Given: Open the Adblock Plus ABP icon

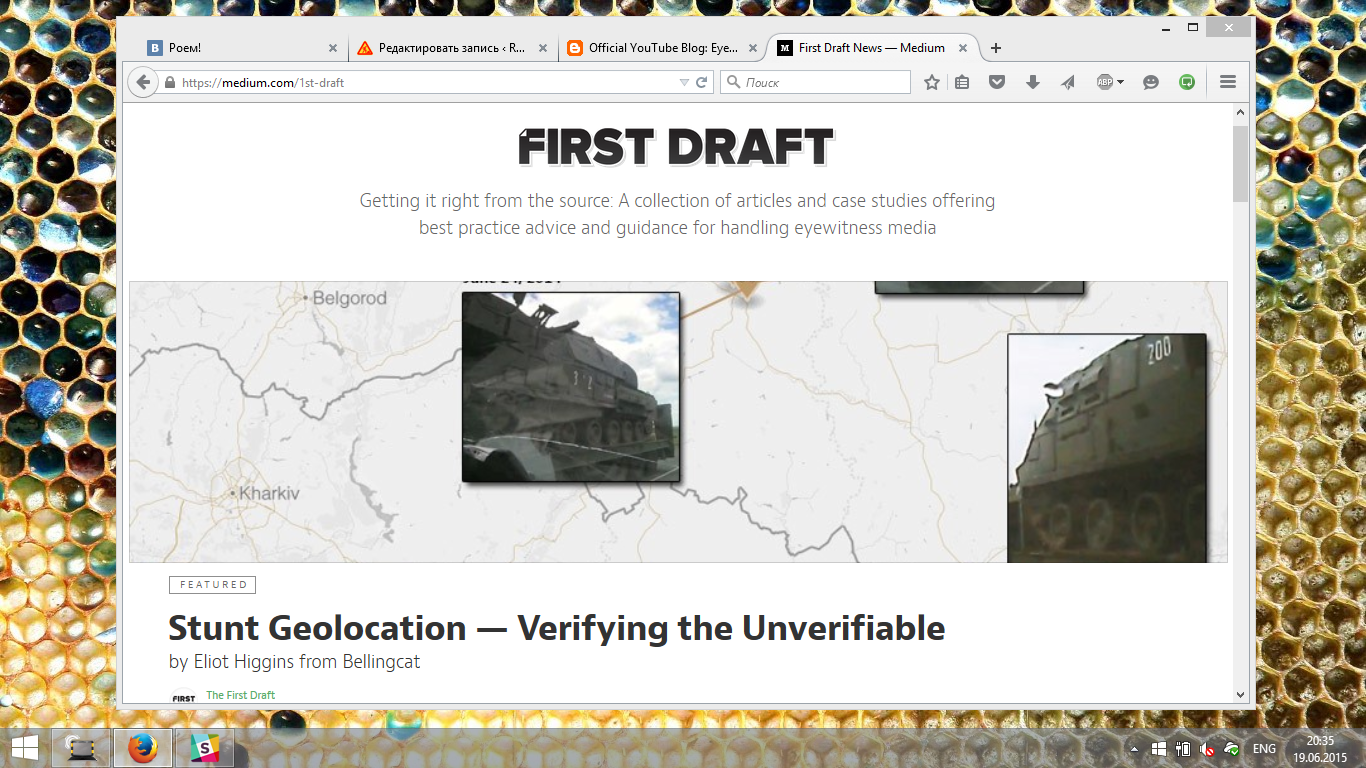Looking at the screenshot, I should tap(1104, 82).
